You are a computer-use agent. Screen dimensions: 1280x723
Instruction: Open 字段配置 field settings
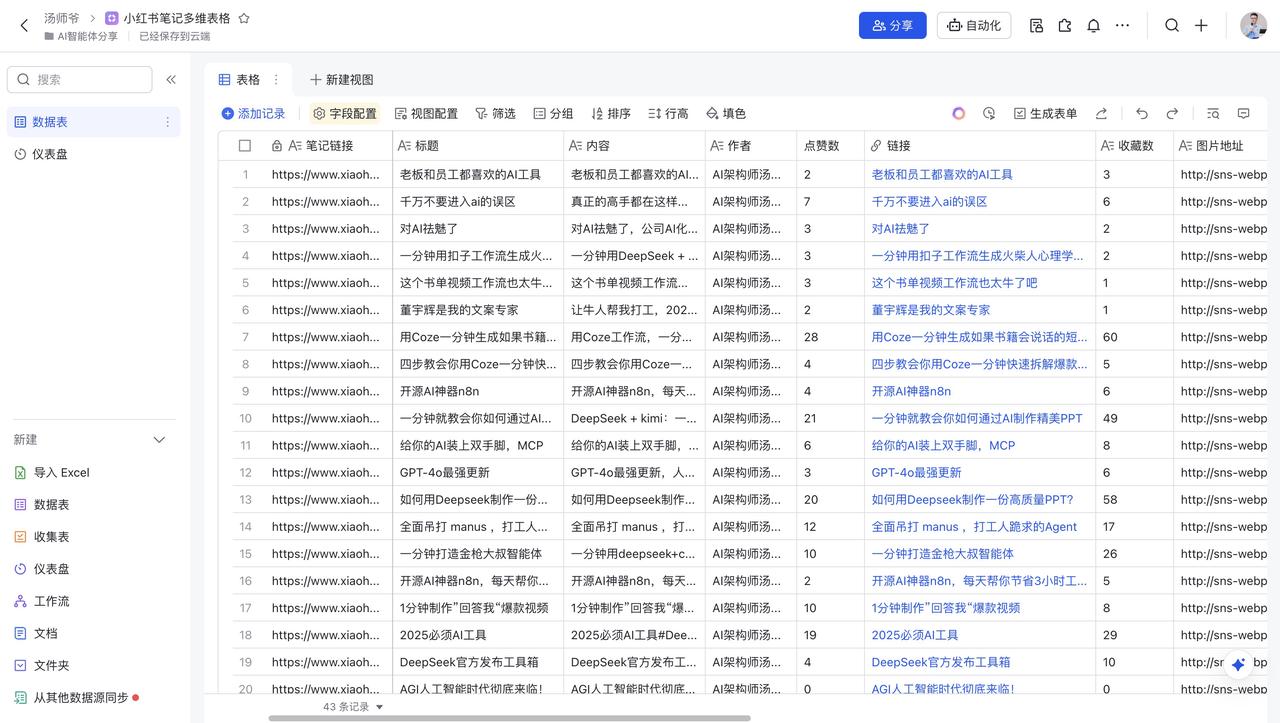345,114
